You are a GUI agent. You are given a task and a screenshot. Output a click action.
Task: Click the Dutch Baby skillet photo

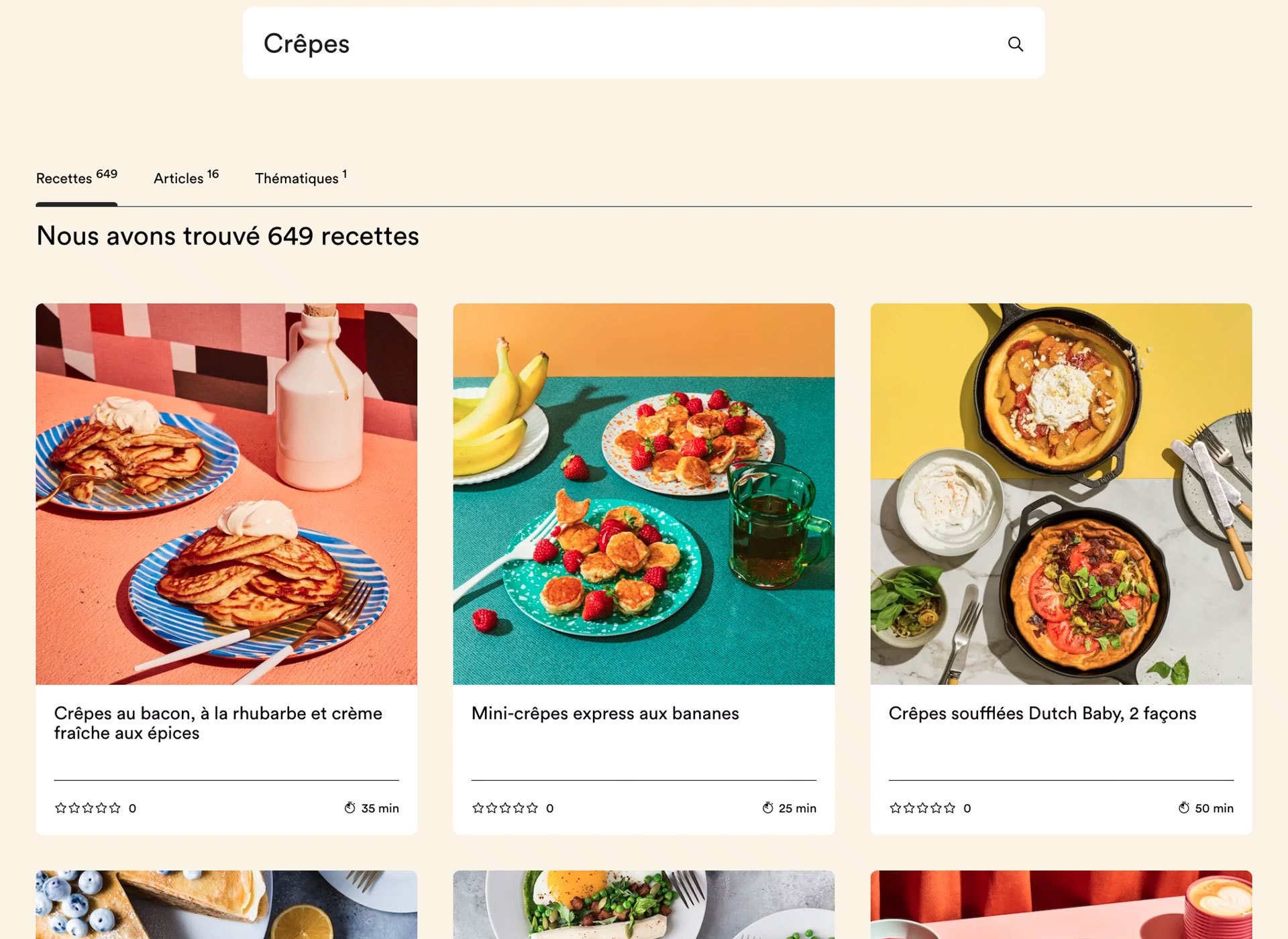pos(1061,494)
